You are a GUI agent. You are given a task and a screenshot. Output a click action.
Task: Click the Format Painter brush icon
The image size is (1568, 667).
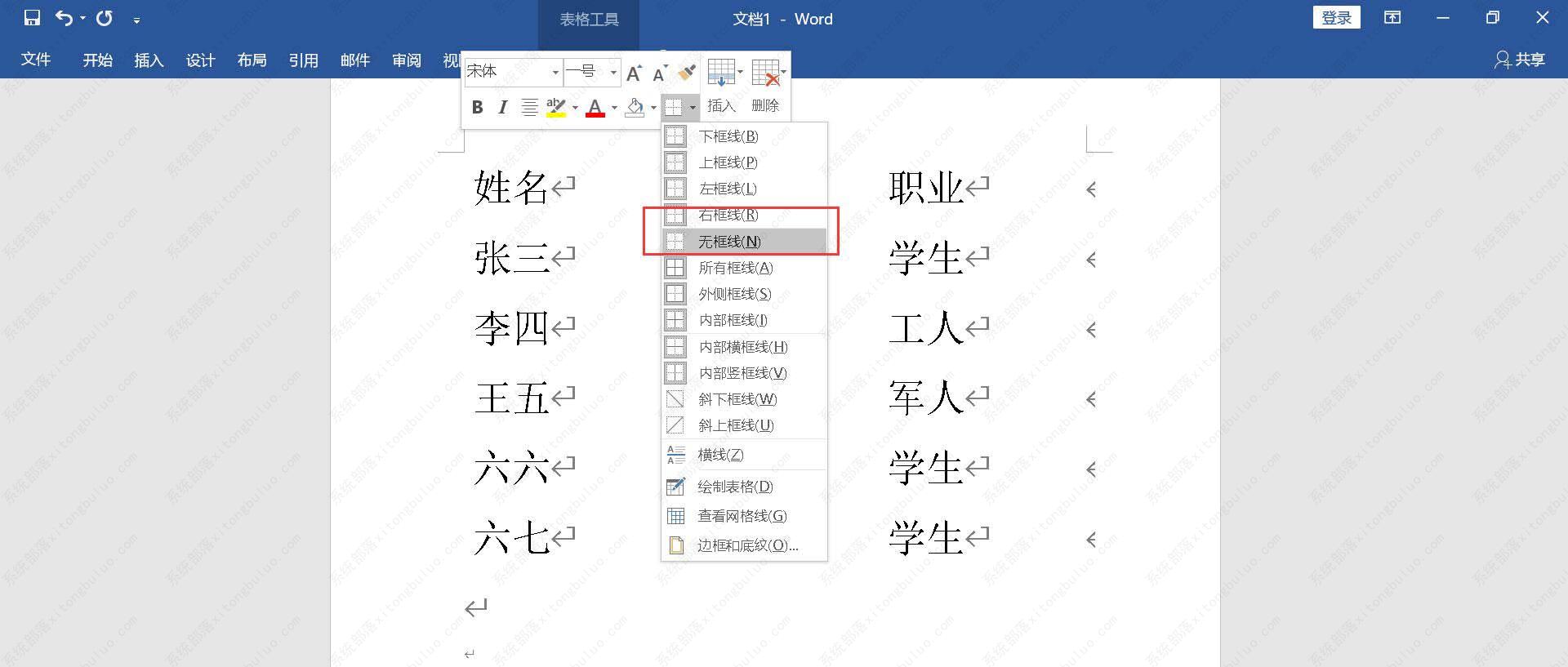coord(687,73)
